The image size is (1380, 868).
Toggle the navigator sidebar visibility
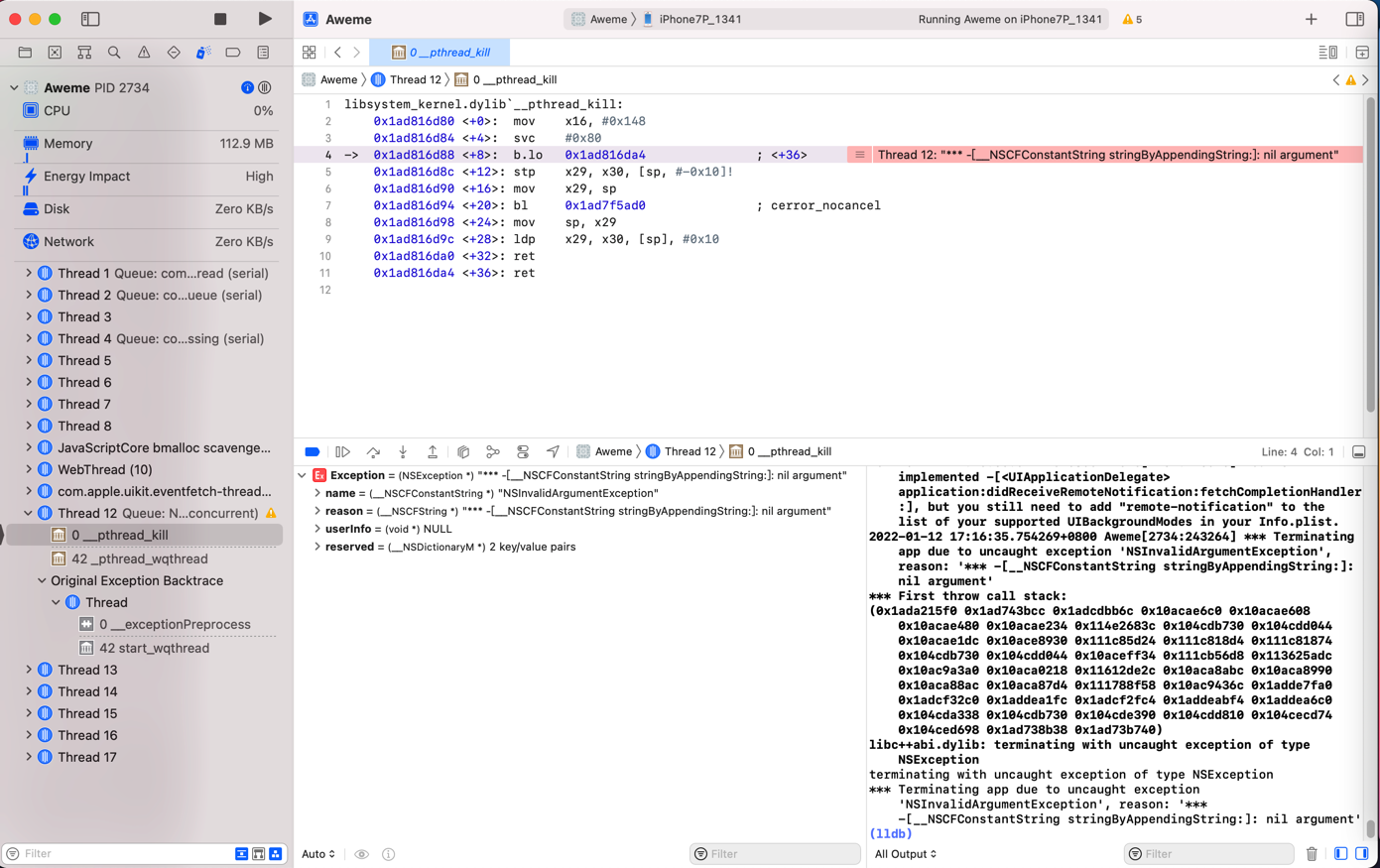[x=90, y=19]
